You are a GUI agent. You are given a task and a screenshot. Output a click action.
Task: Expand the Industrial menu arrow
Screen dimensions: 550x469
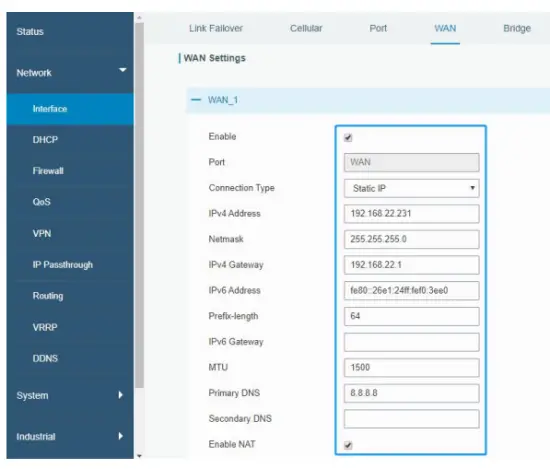tap(121, 436)
